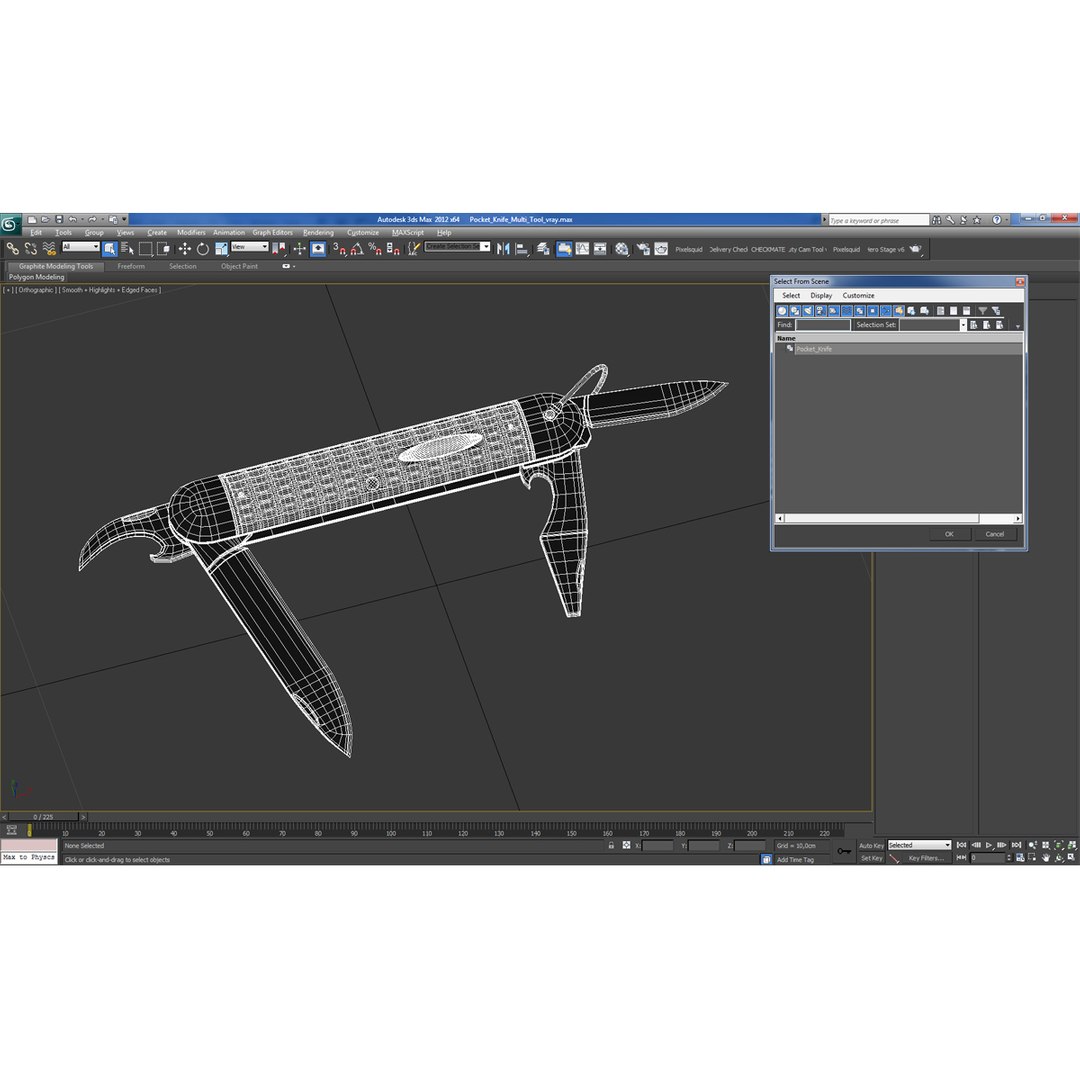Toggle Display Geometry filter in dialog
Image resolution: width=1080 pixels, height=1080 pixels.
[x=782, y=311]
